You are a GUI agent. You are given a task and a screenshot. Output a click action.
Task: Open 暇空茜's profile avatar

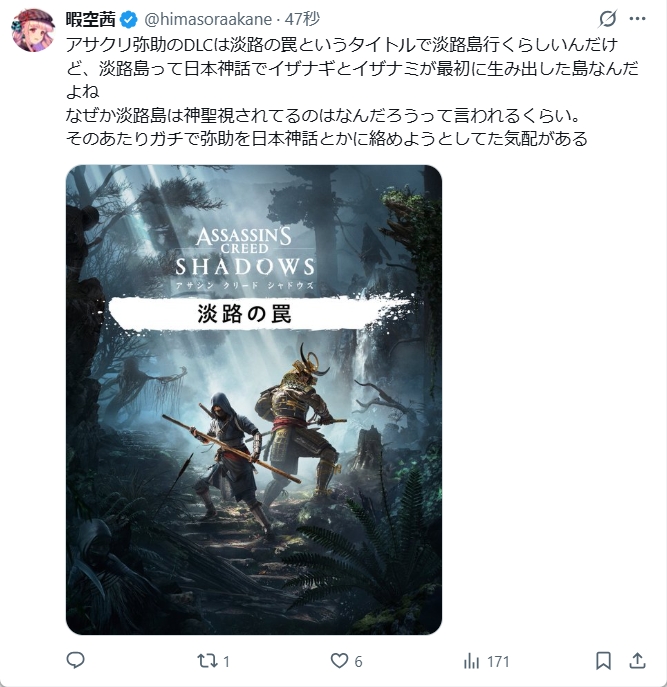click(33, 30)
